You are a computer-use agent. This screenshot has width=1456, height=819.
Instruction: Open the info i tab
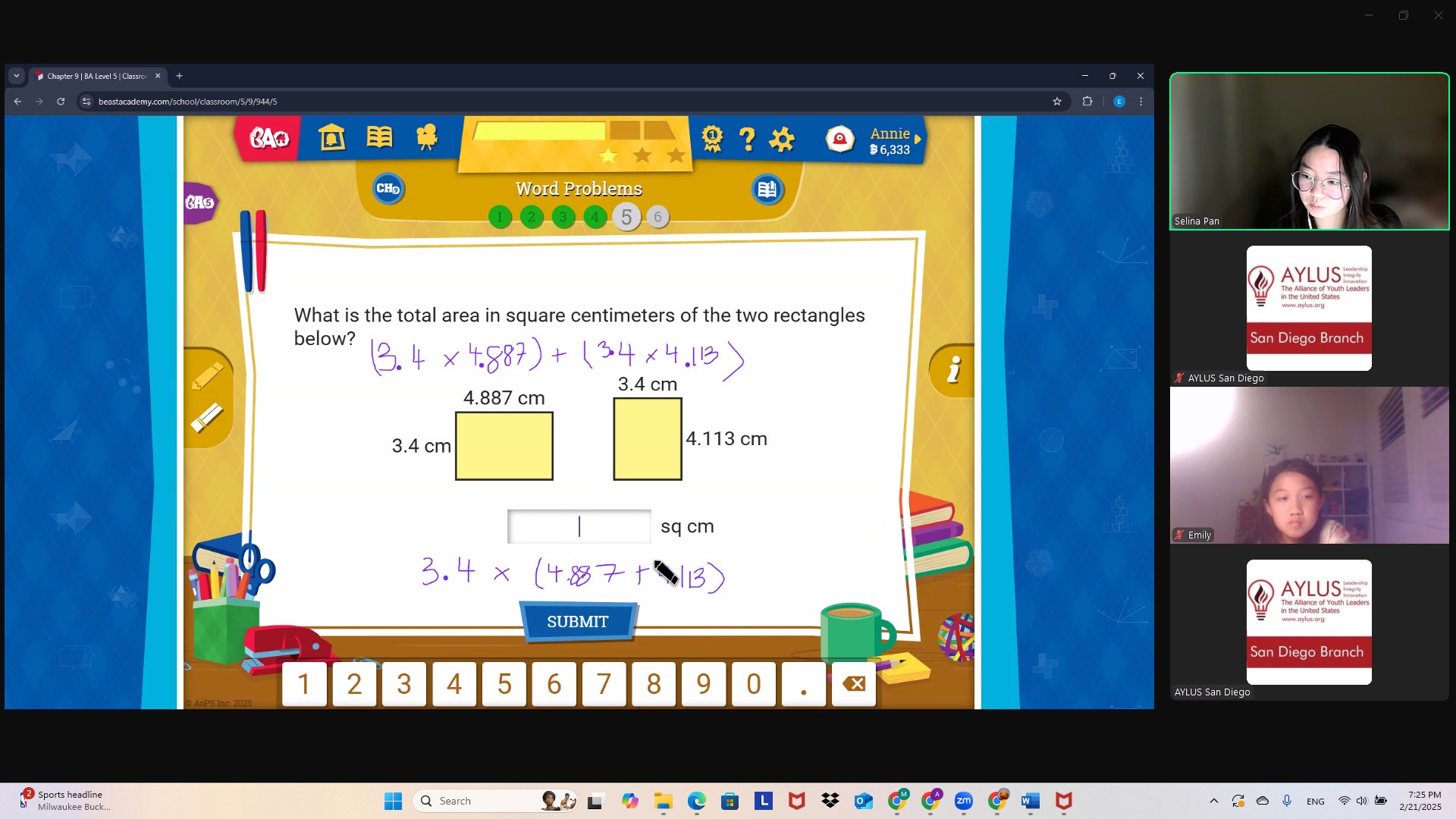click(953, 370)
